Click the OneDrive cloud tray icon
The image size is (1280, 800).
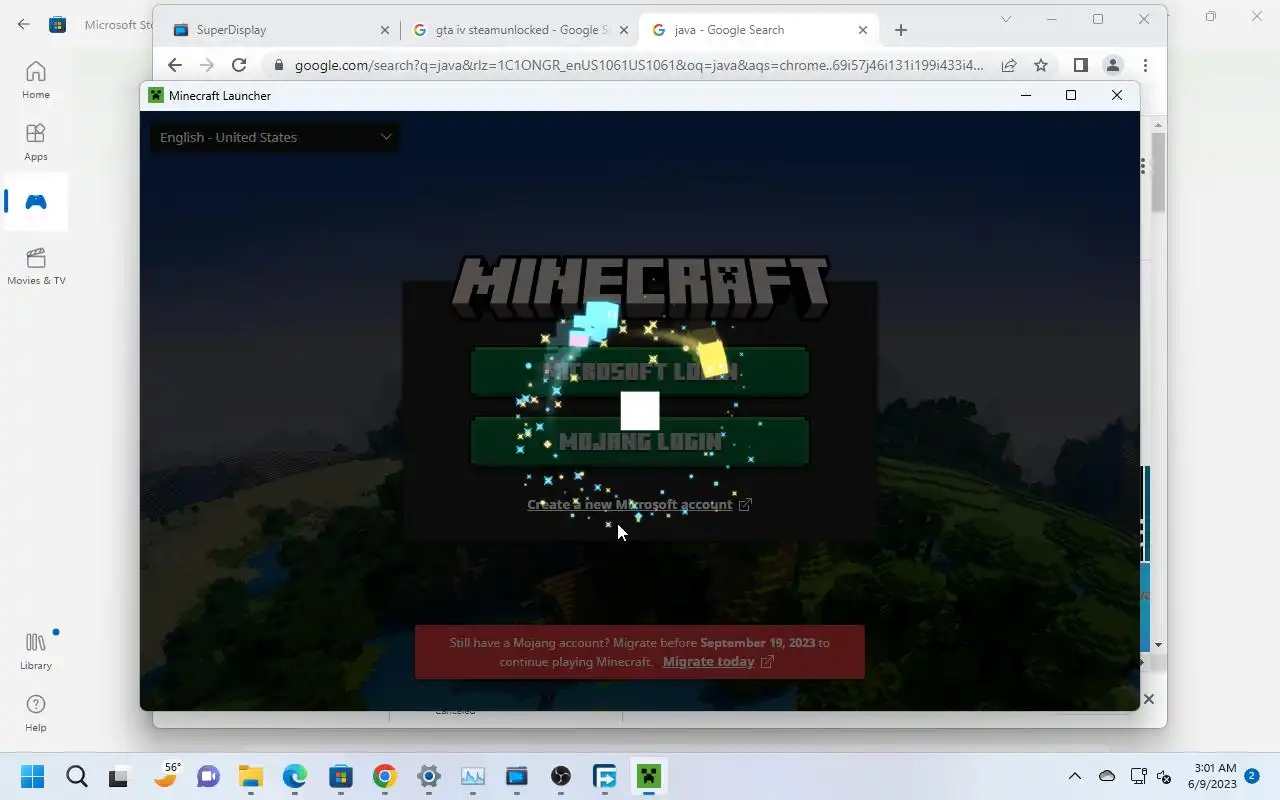1107,776
